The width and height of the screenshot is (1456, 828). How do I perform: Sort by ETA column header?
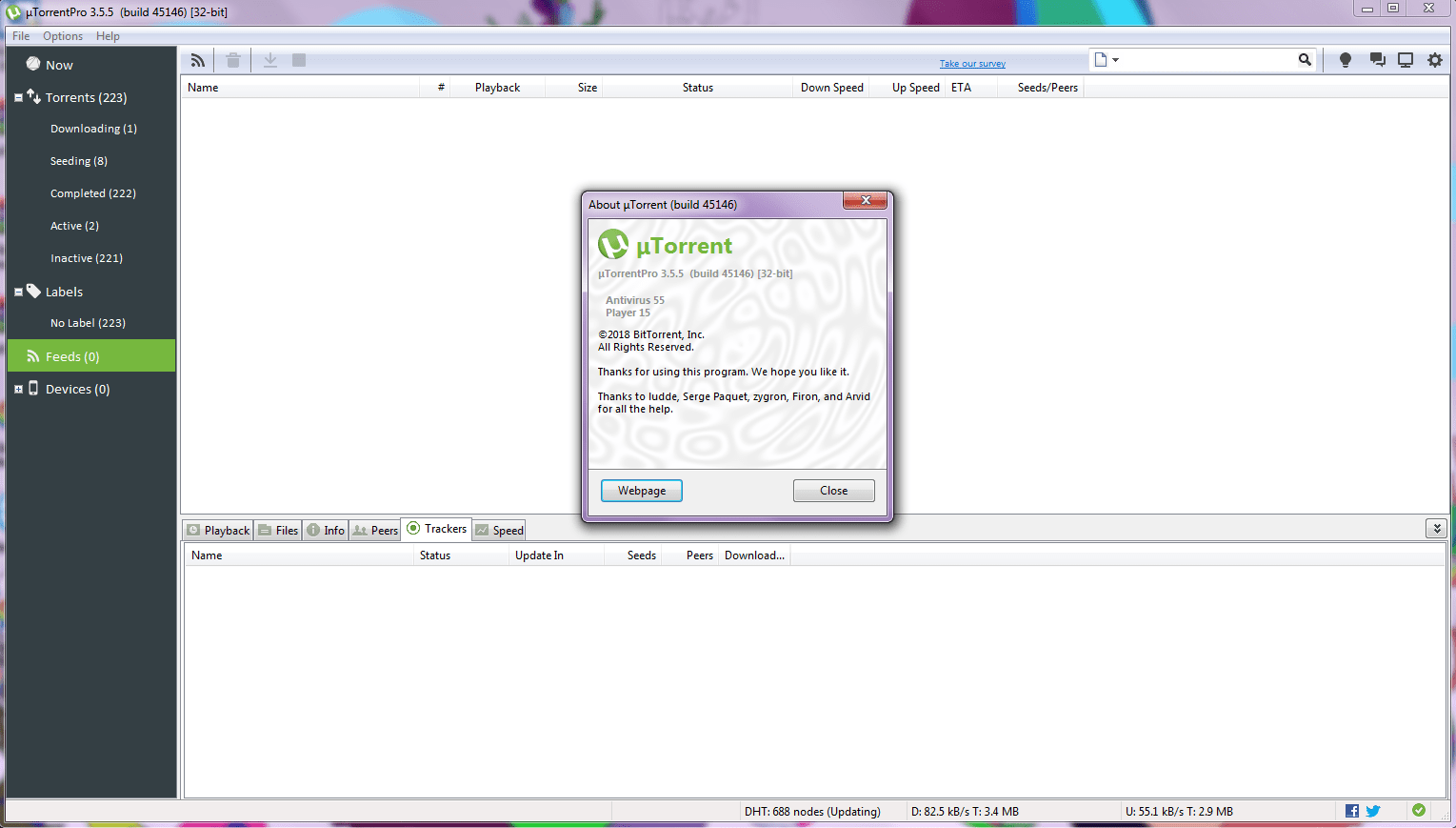tap(970, 88)
